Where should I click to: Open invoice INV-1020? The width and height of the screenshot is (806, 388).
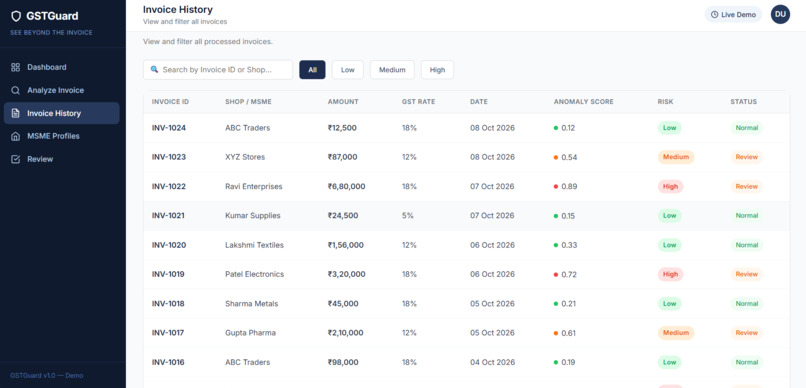pos(169,245)
